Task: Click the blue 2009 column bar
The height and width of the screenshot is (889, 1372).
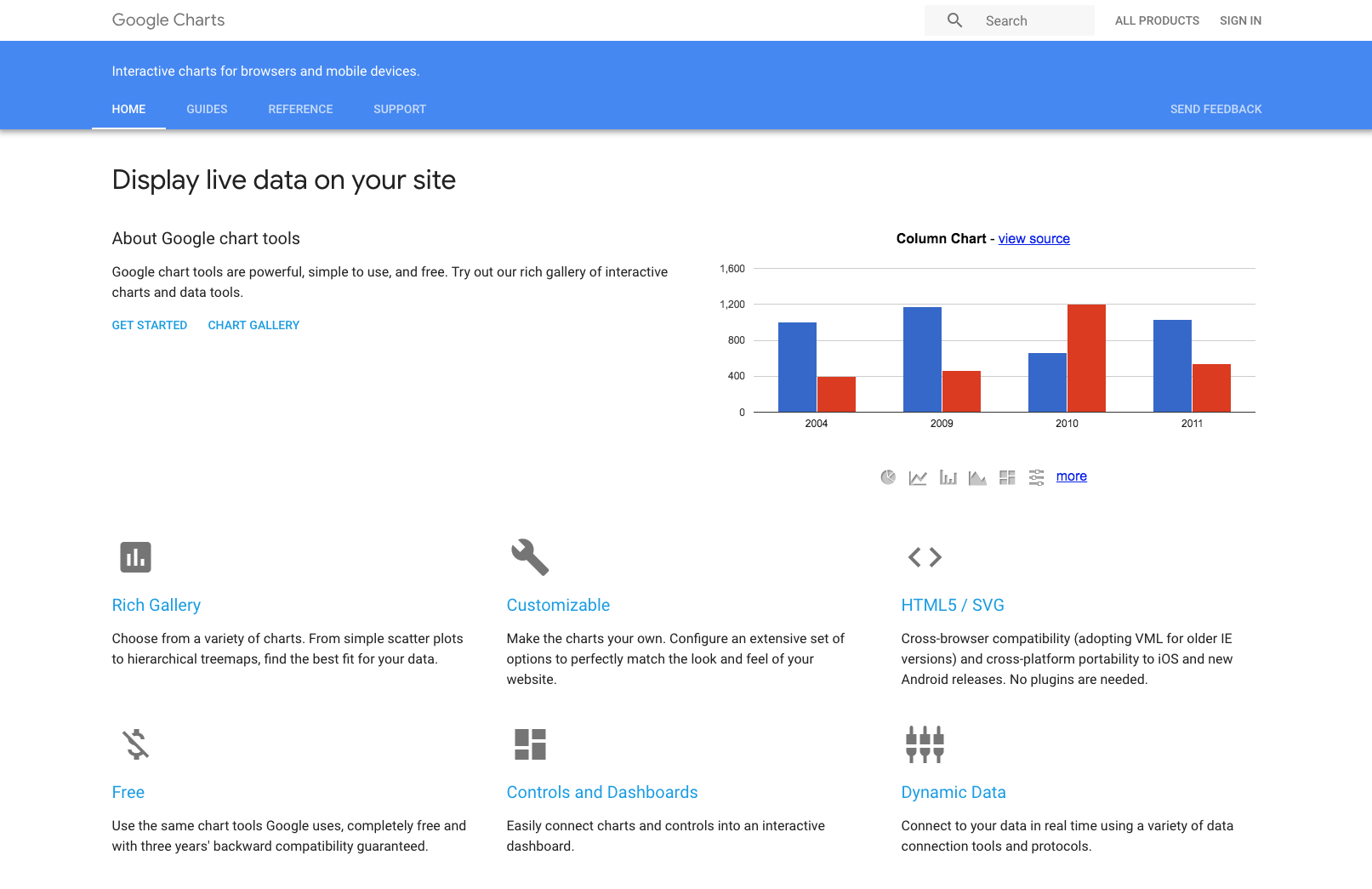Action: [922, 360]
